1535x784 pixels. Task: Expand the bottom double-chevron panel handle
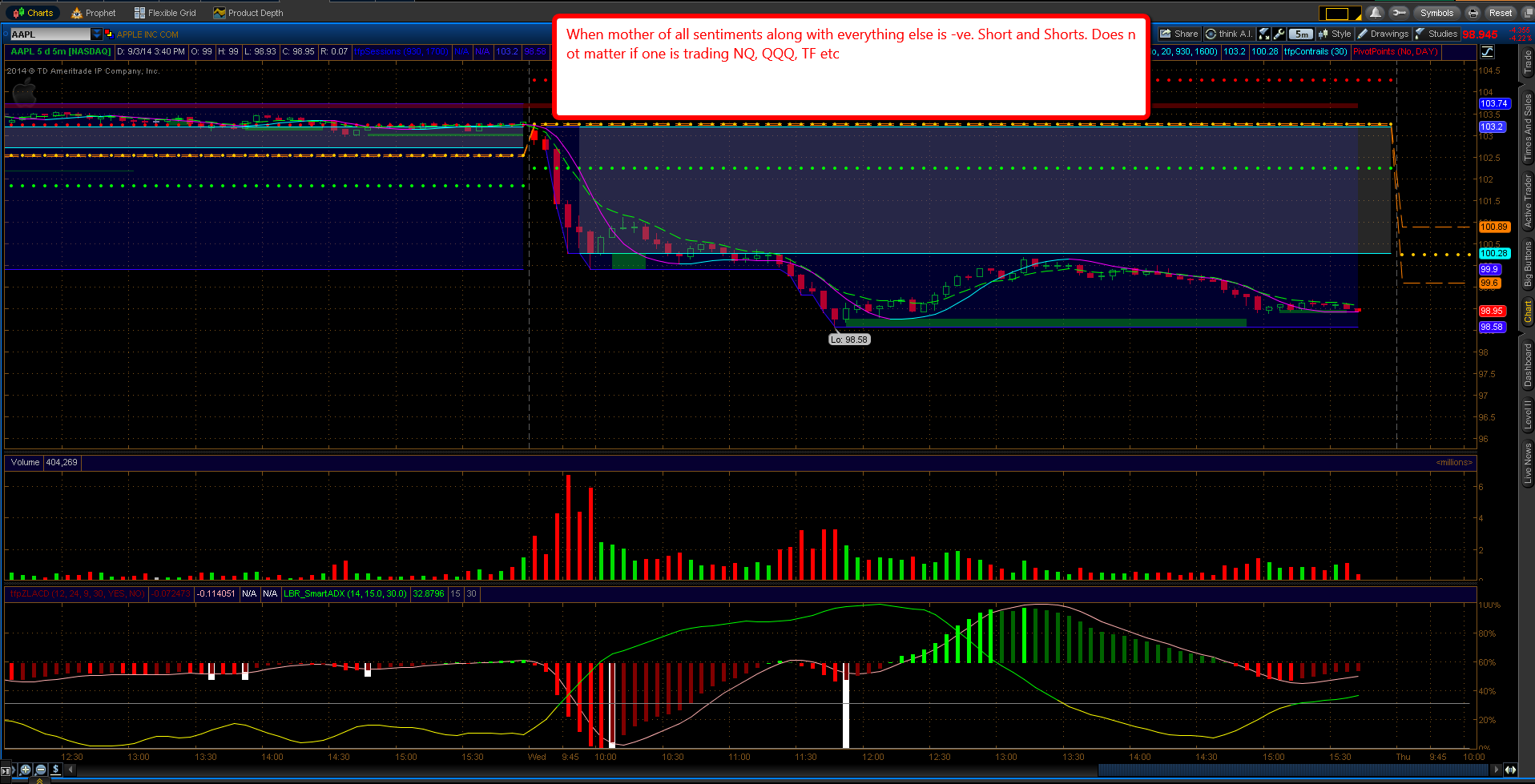point(39,780)
